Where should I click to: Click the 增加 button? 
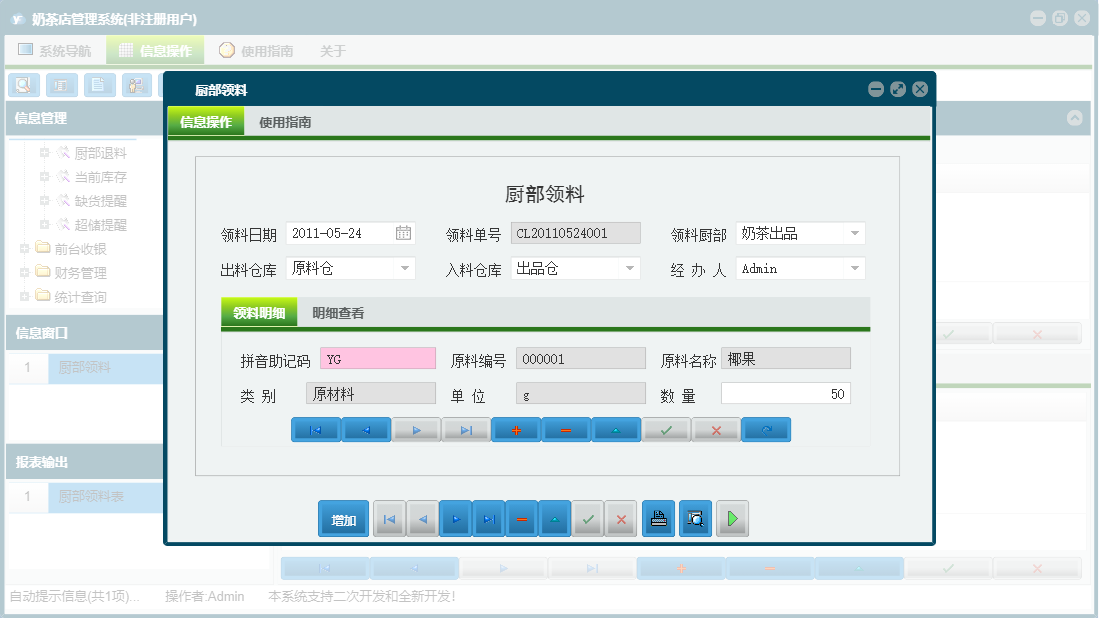[343, 518]
